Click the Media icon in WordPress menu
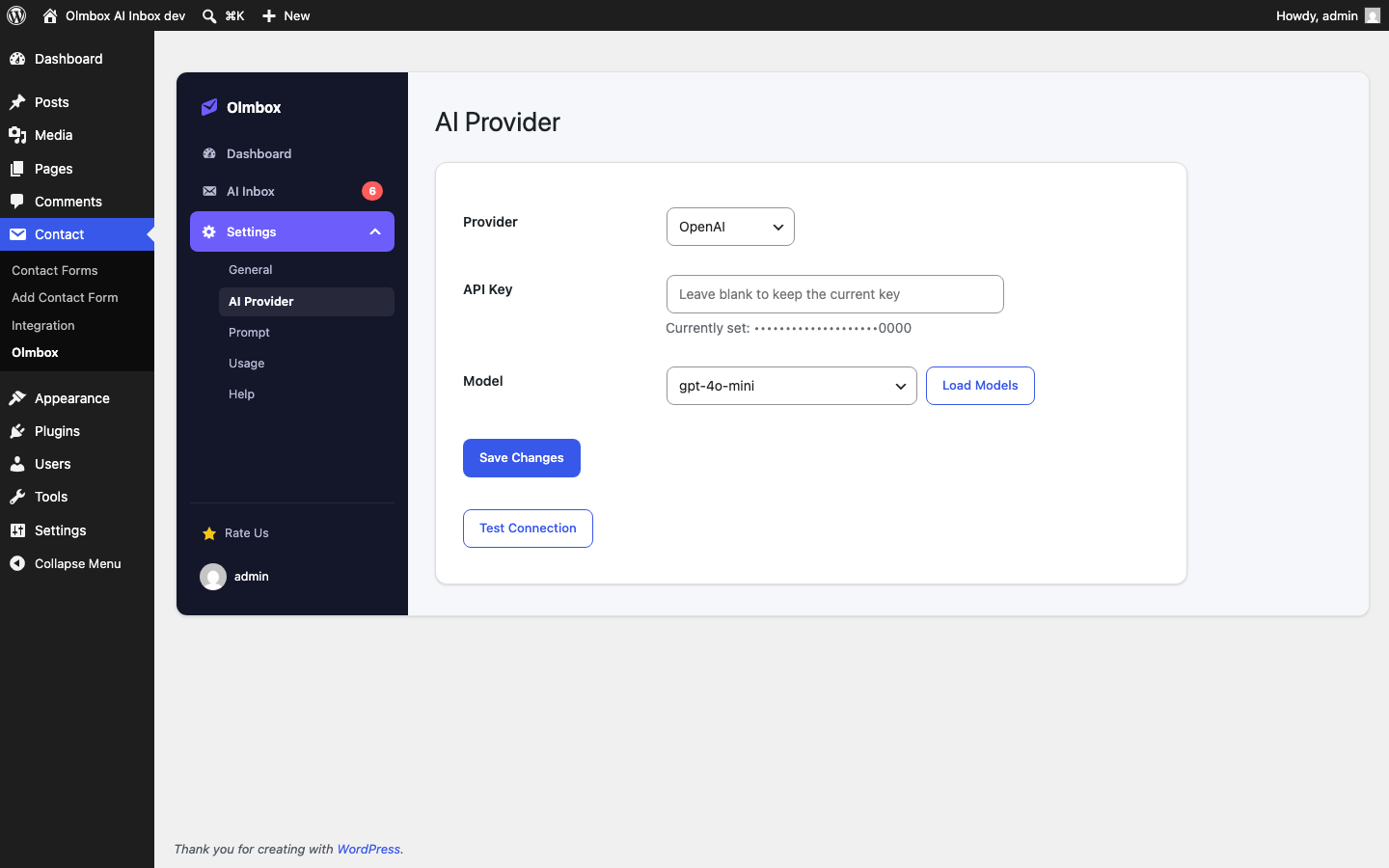The image size is (1389, 868). click(x=17, y=135)
